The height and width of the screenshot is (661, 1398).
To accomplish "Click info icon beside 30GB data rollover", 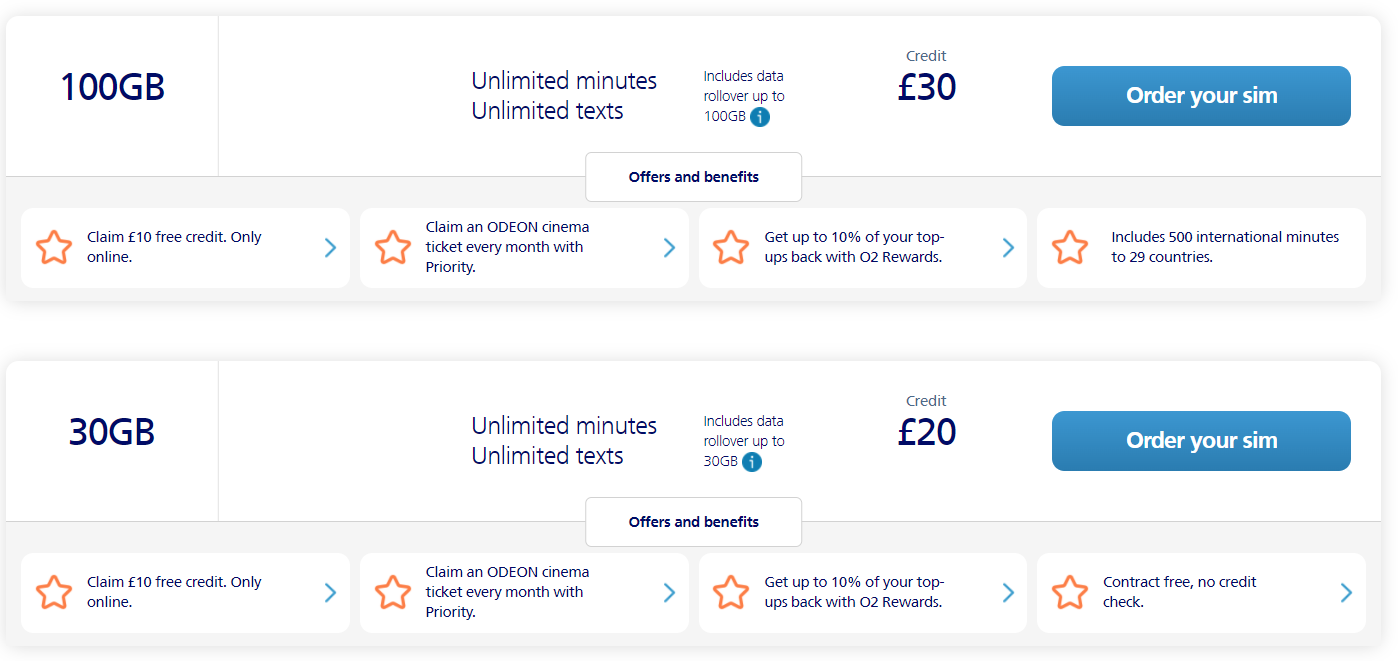I will [x=752, y=462].
